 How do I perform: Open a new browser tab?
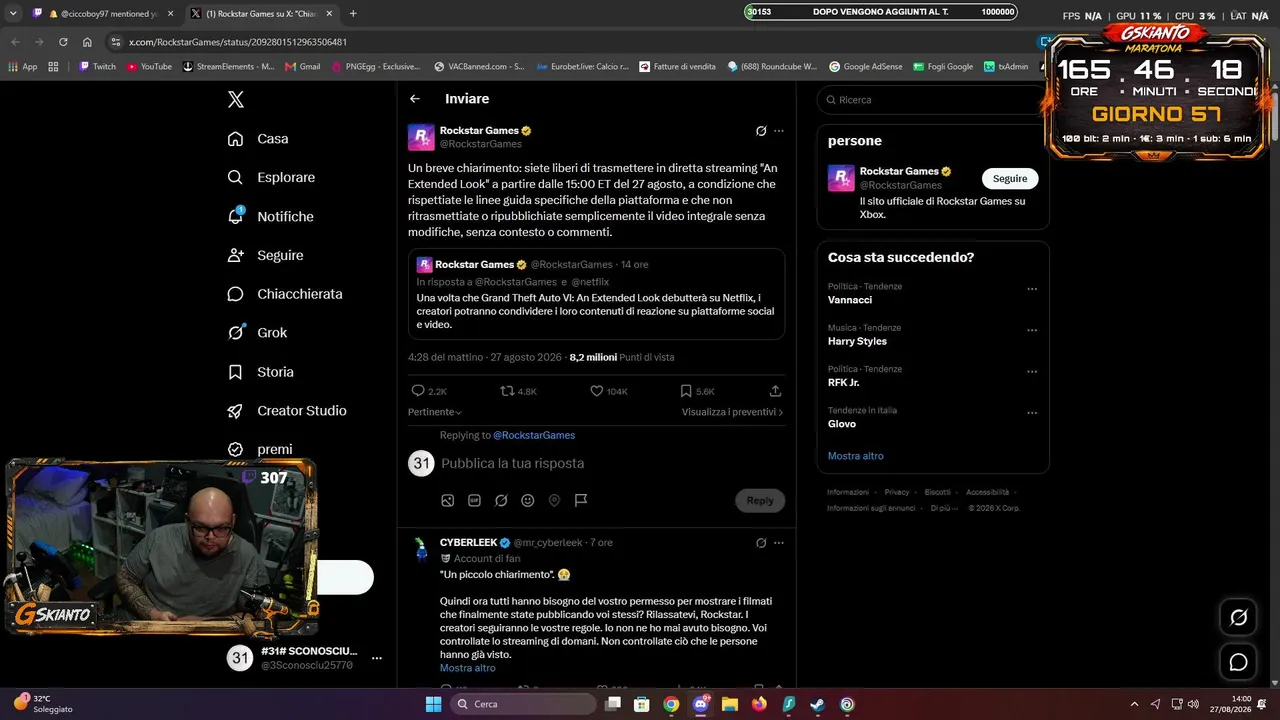click(x=353, y=14)
